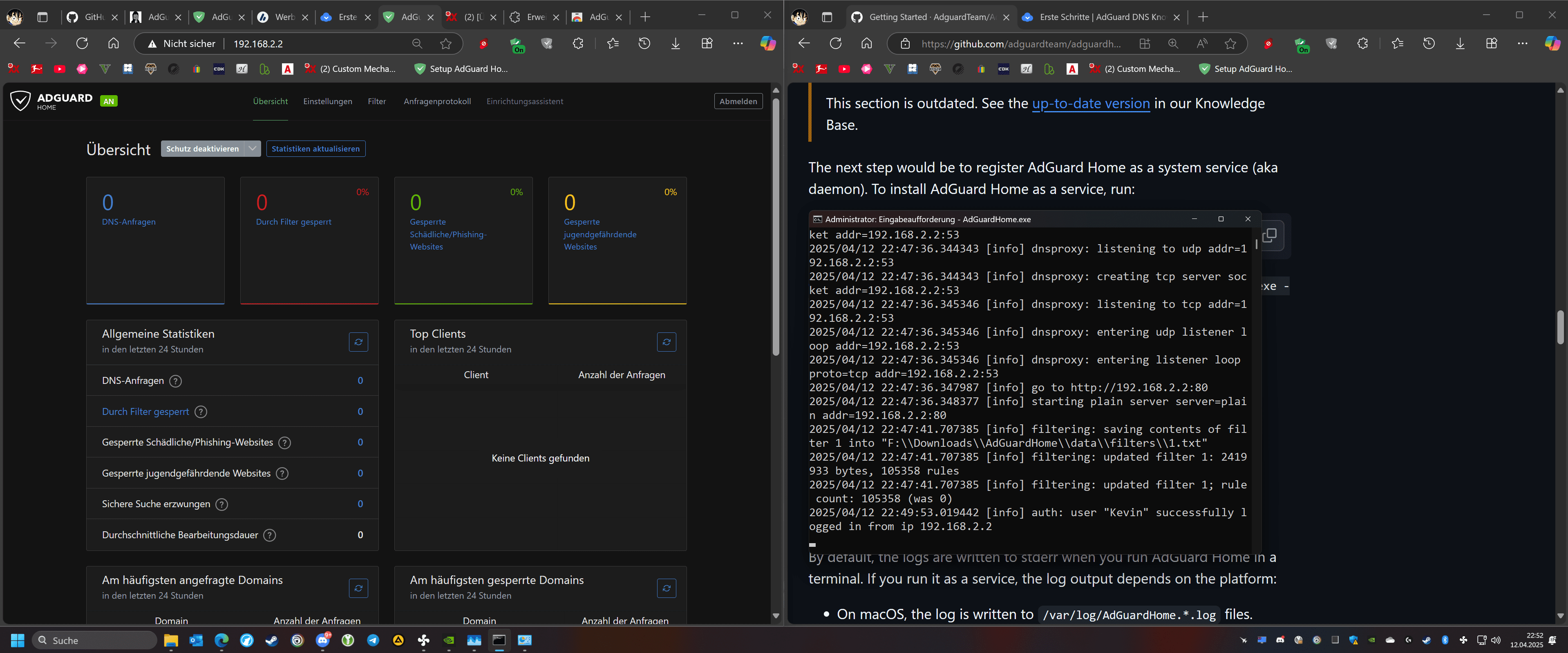This screenshot has width=1568, height=653.
Task: Follow the up-to-date version link
Action: tap(1091, 103)
